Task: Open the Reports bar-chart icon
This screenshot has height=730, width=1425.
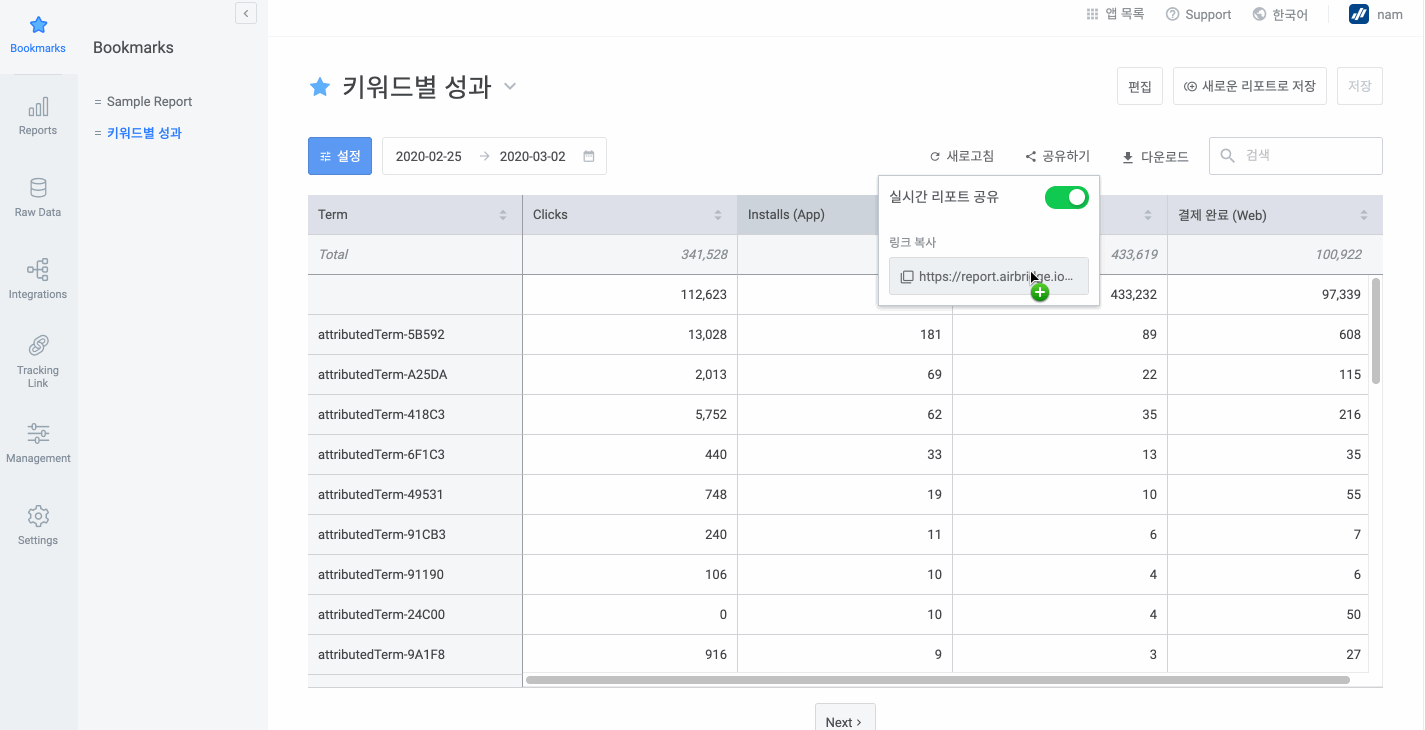Action: [38, 108]
